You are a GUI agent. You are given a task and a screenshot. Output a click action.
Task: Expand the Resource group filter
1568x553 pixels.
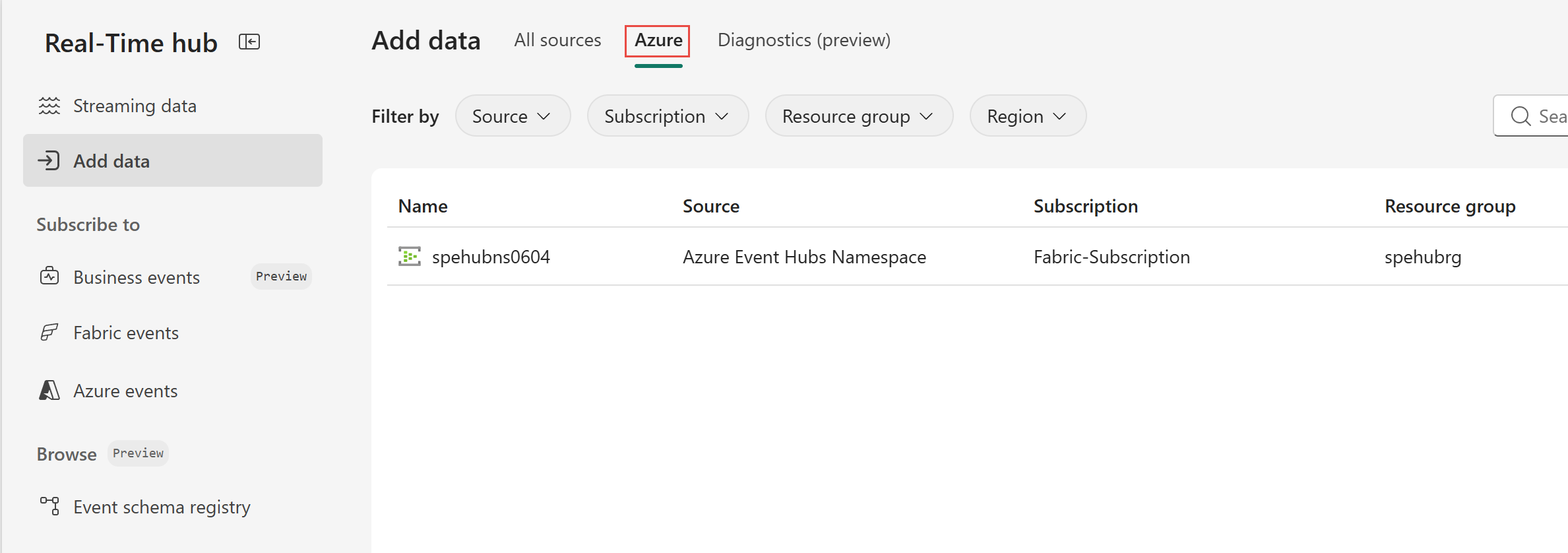pos(859,115)
